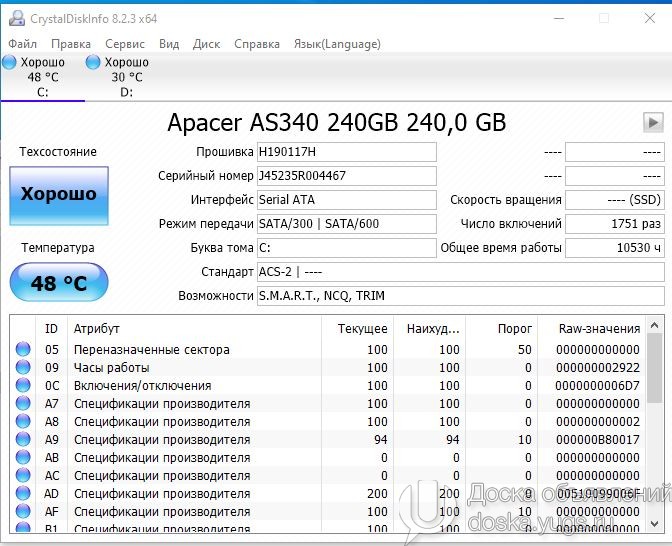
Task: Click the Наихуд... column header
Action: (429, 329)
